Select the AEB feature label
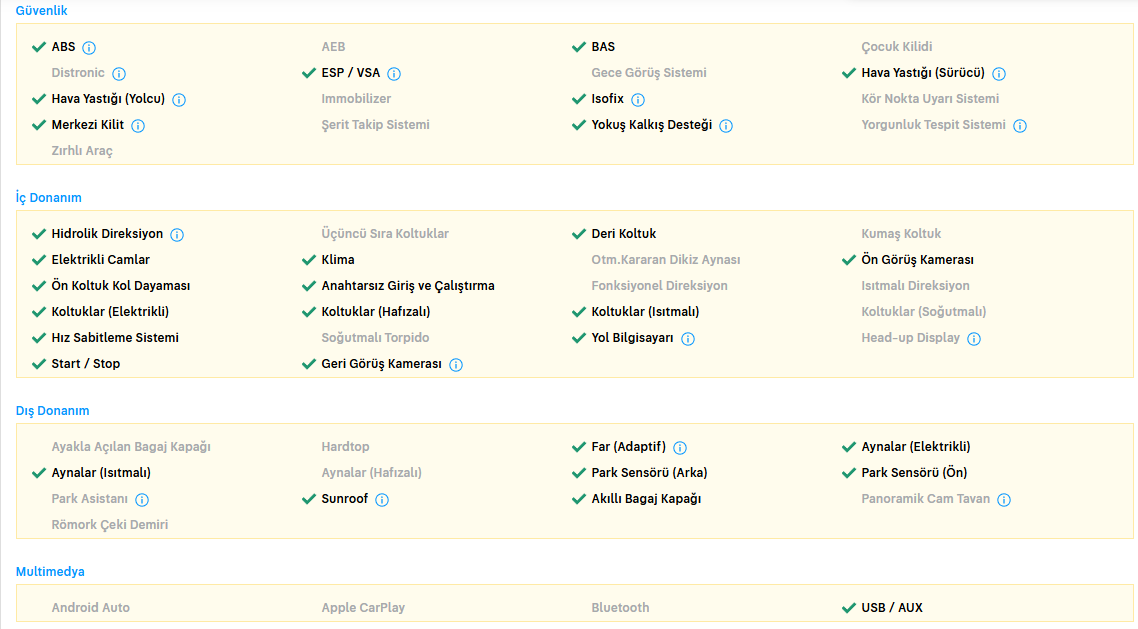 pyautogui.click(x=333, y=47)
